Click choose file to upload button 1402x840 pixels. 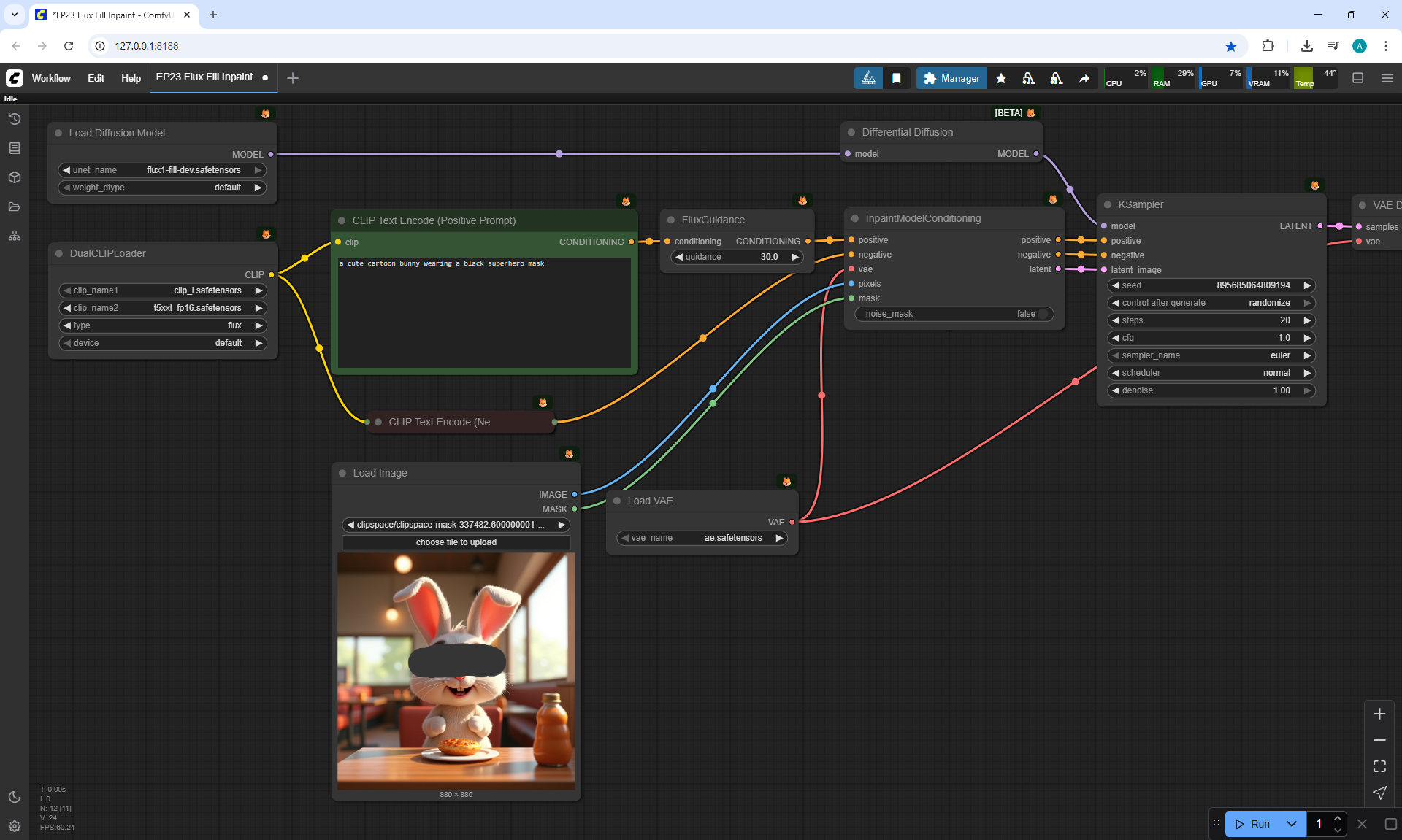(456, 542)
